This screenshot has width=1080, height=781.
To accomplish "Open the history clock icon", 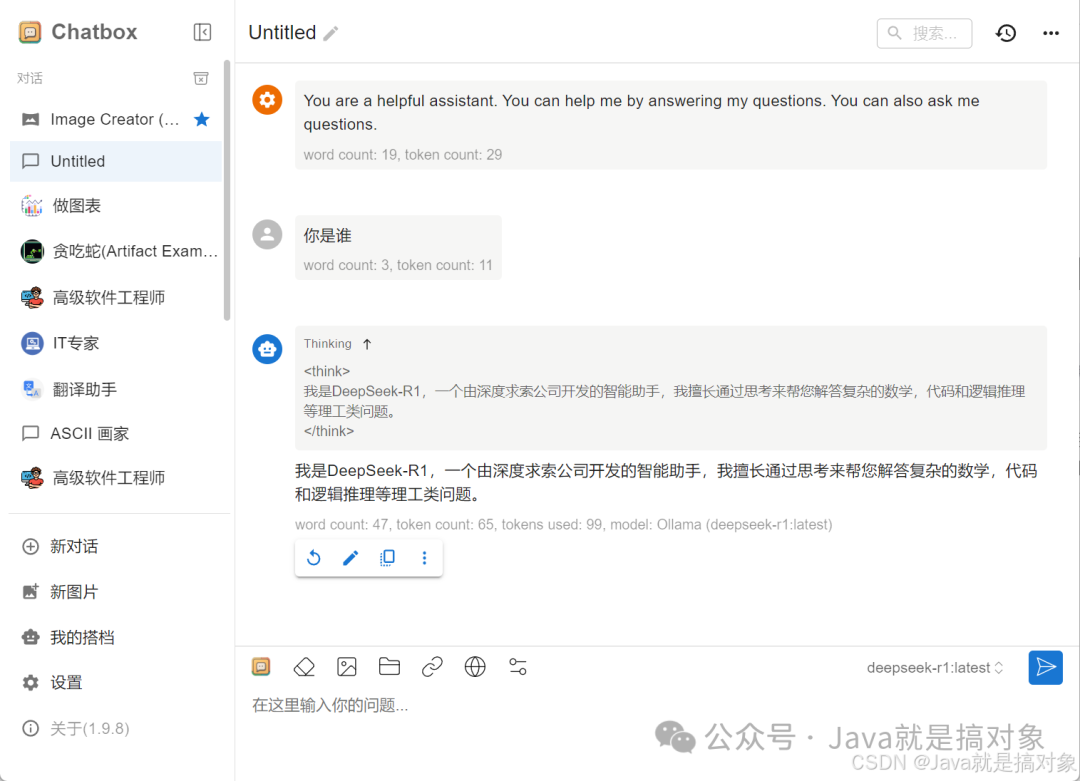I will pos(1006,33).
